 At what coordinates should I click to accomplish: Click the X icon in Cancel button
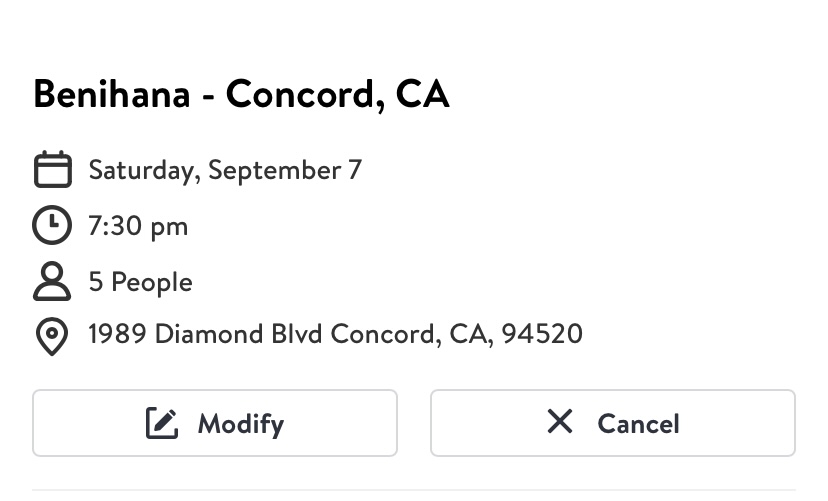[x=560, y=422]
